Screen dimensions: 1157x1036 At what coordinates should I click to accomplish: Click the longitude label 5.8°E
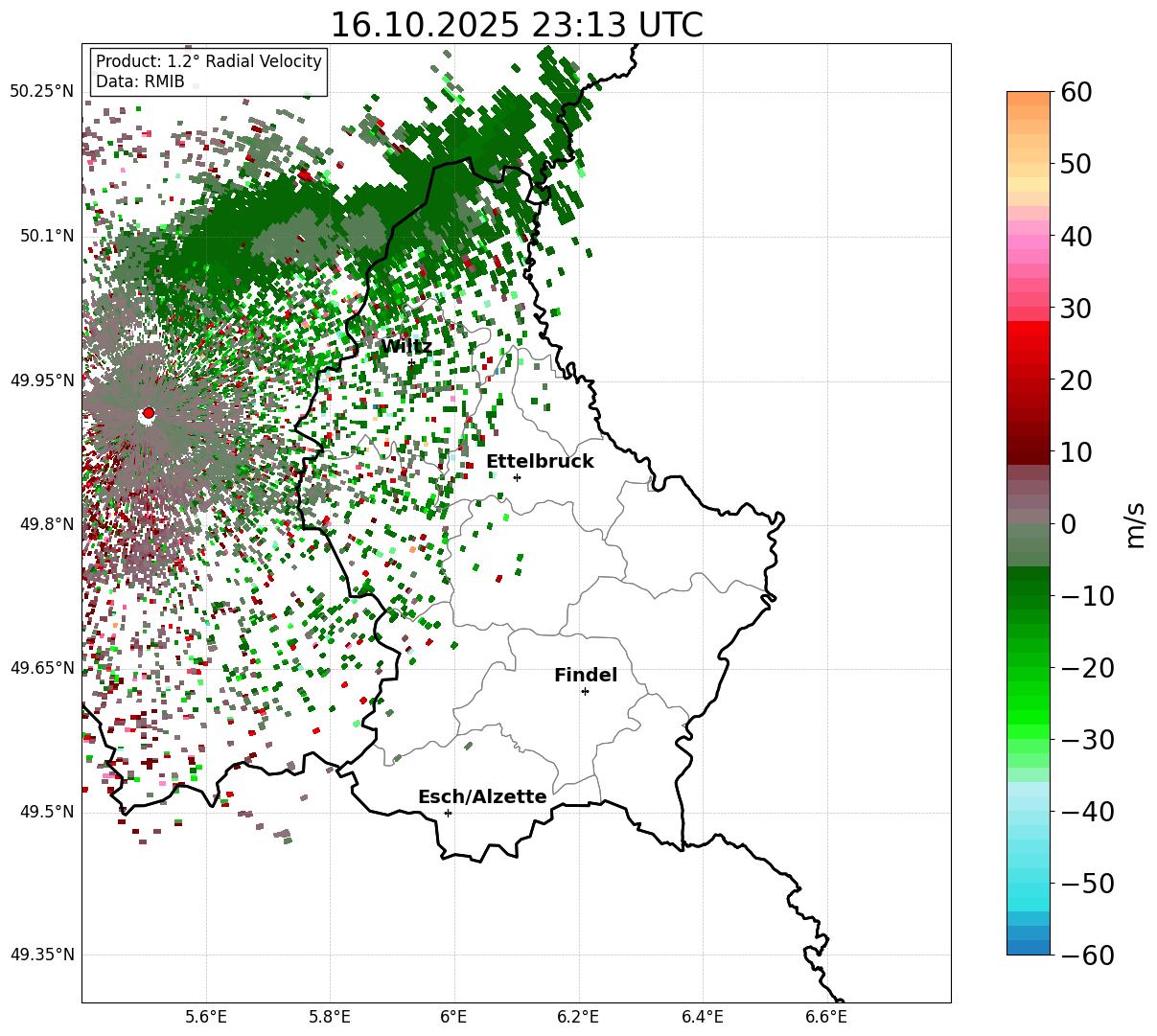[x=331, y=1018]
